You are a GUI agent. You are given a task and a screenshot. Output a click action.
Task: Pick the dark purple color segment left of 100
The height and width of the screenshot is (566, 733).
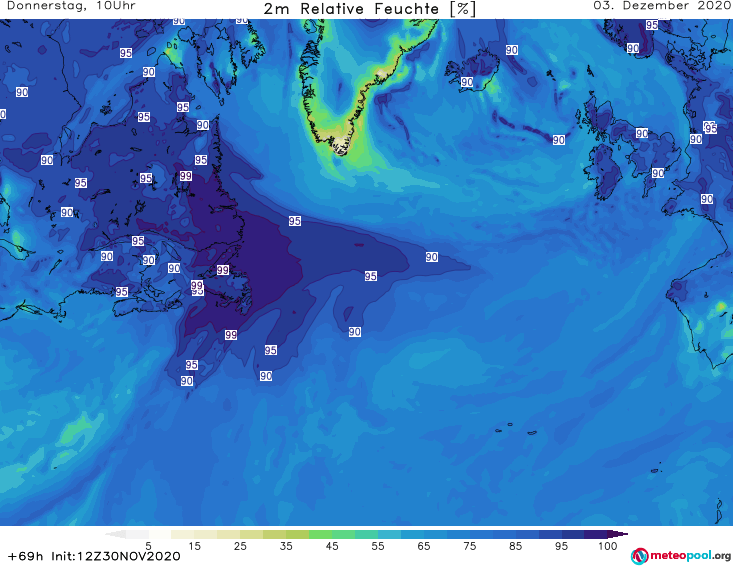click(x=596, y=534)
